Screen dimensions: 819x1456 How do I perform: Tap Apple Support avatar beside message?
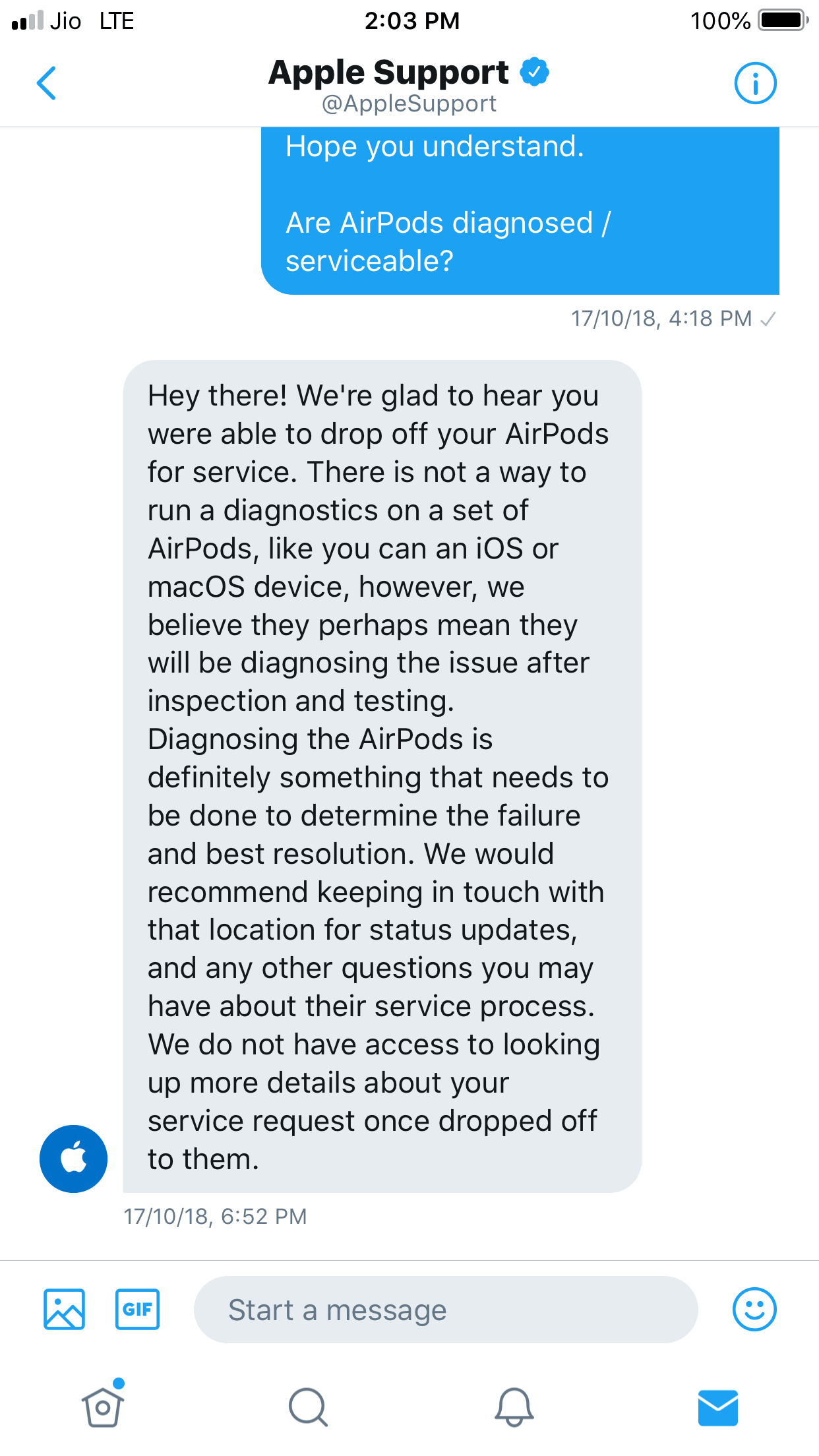[x=73, y=1159]
